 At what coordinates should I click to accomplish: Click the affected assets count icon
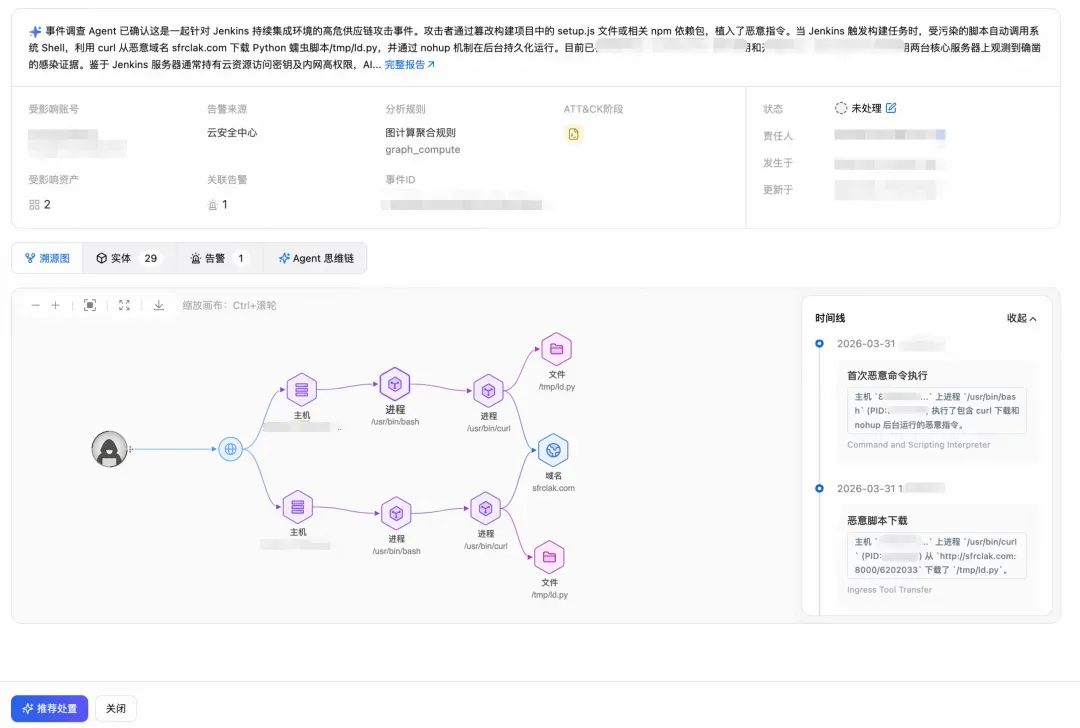coord(34,205)
